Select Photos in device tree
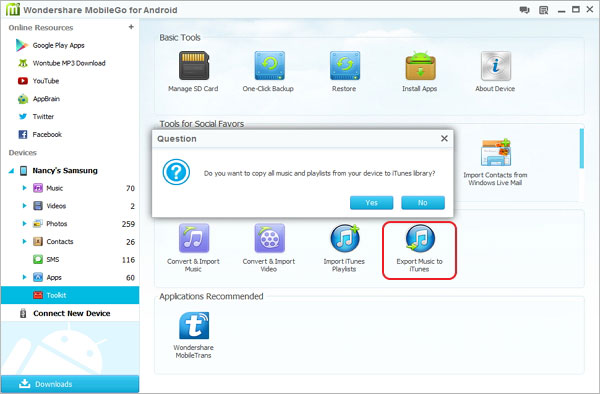600x394 pixels. pos(57,224)
